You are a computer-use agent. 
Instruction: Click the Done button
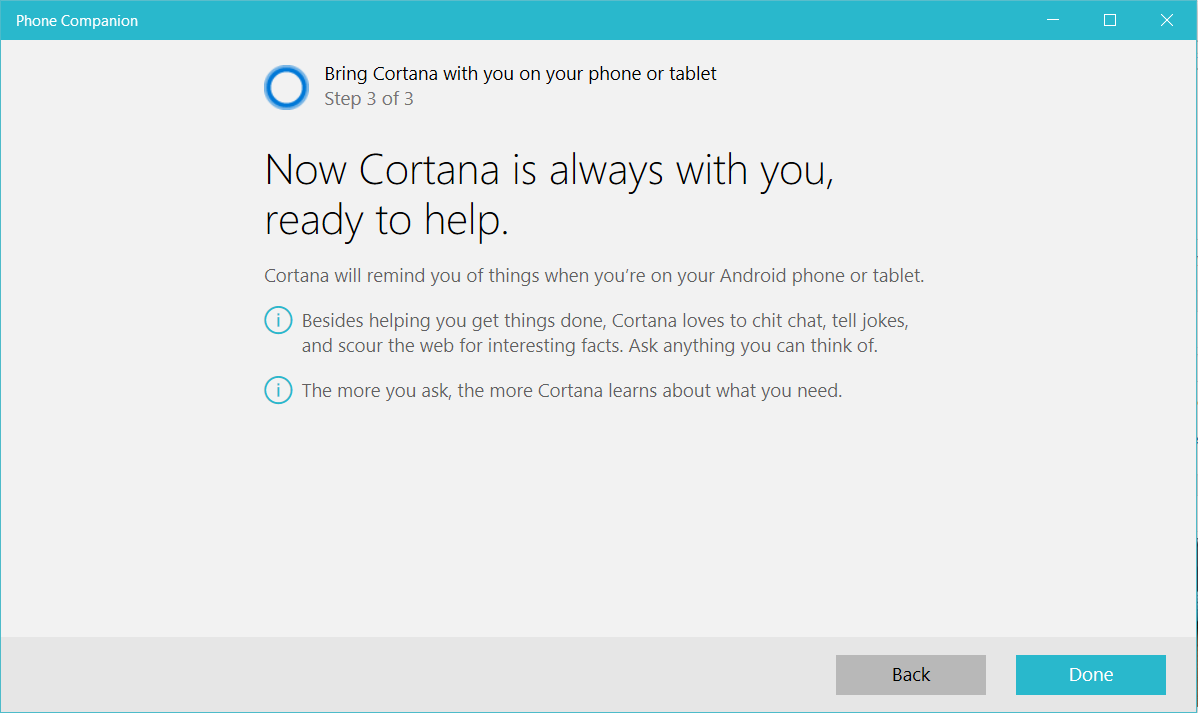point(1090,675)
